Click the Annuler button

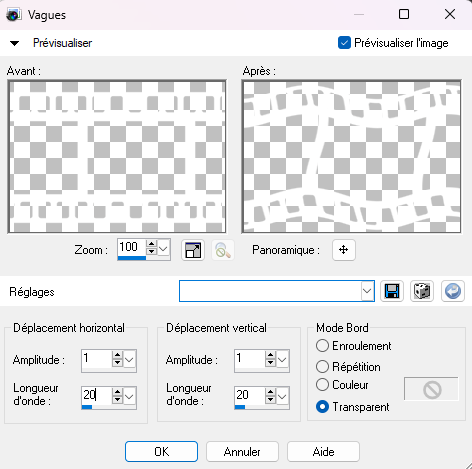(x=242, y=452)
